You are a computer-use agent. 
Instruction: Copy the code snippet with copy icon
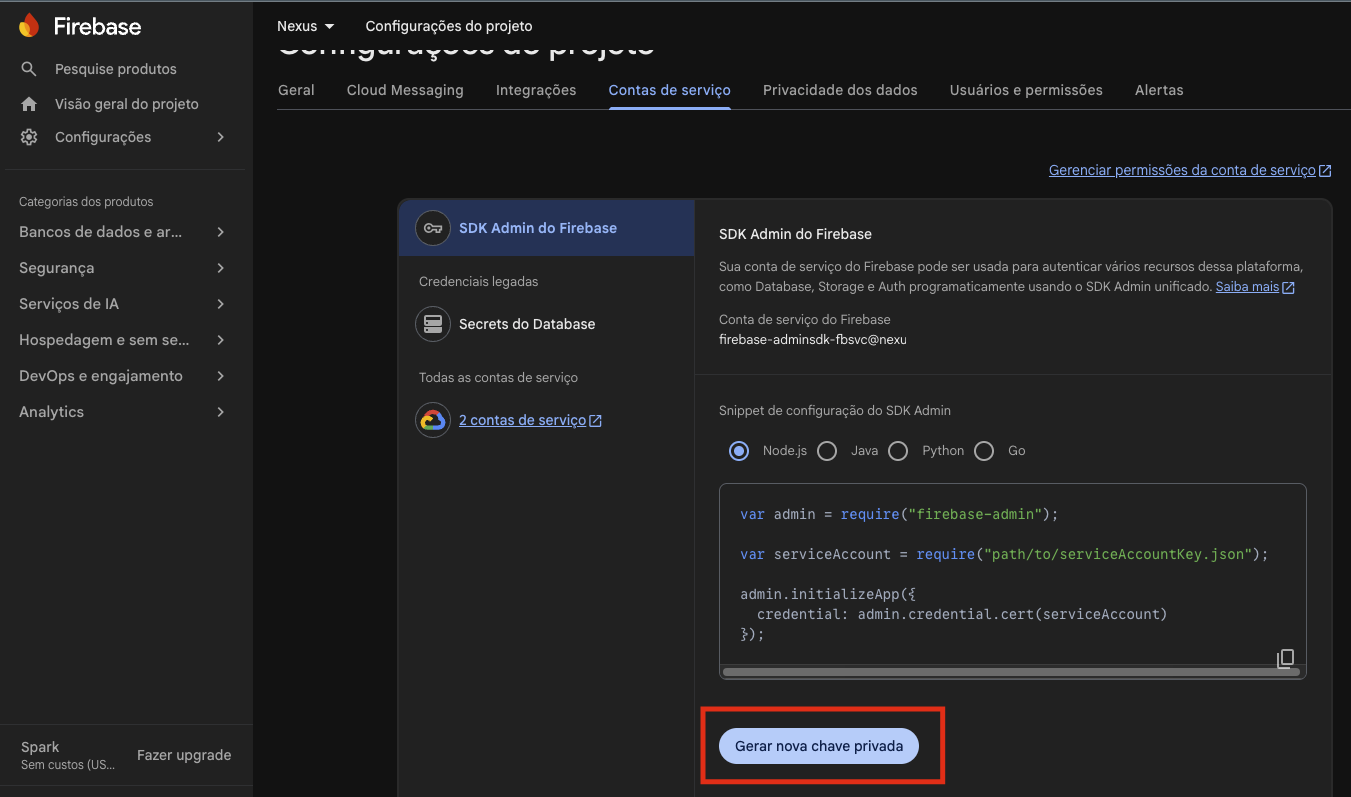(x=1286, y=658)
